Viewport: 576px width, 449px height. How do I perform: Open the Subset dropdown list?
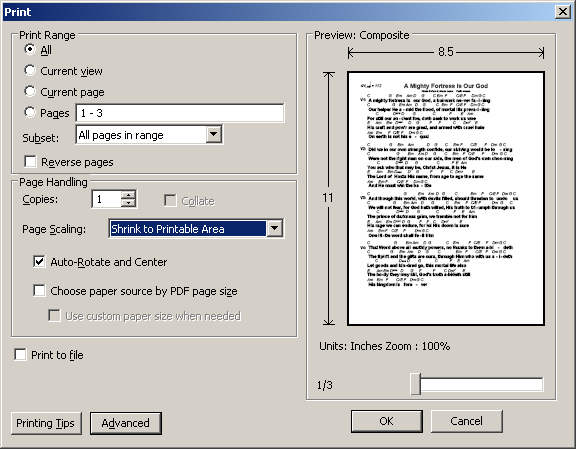(214, 134)
